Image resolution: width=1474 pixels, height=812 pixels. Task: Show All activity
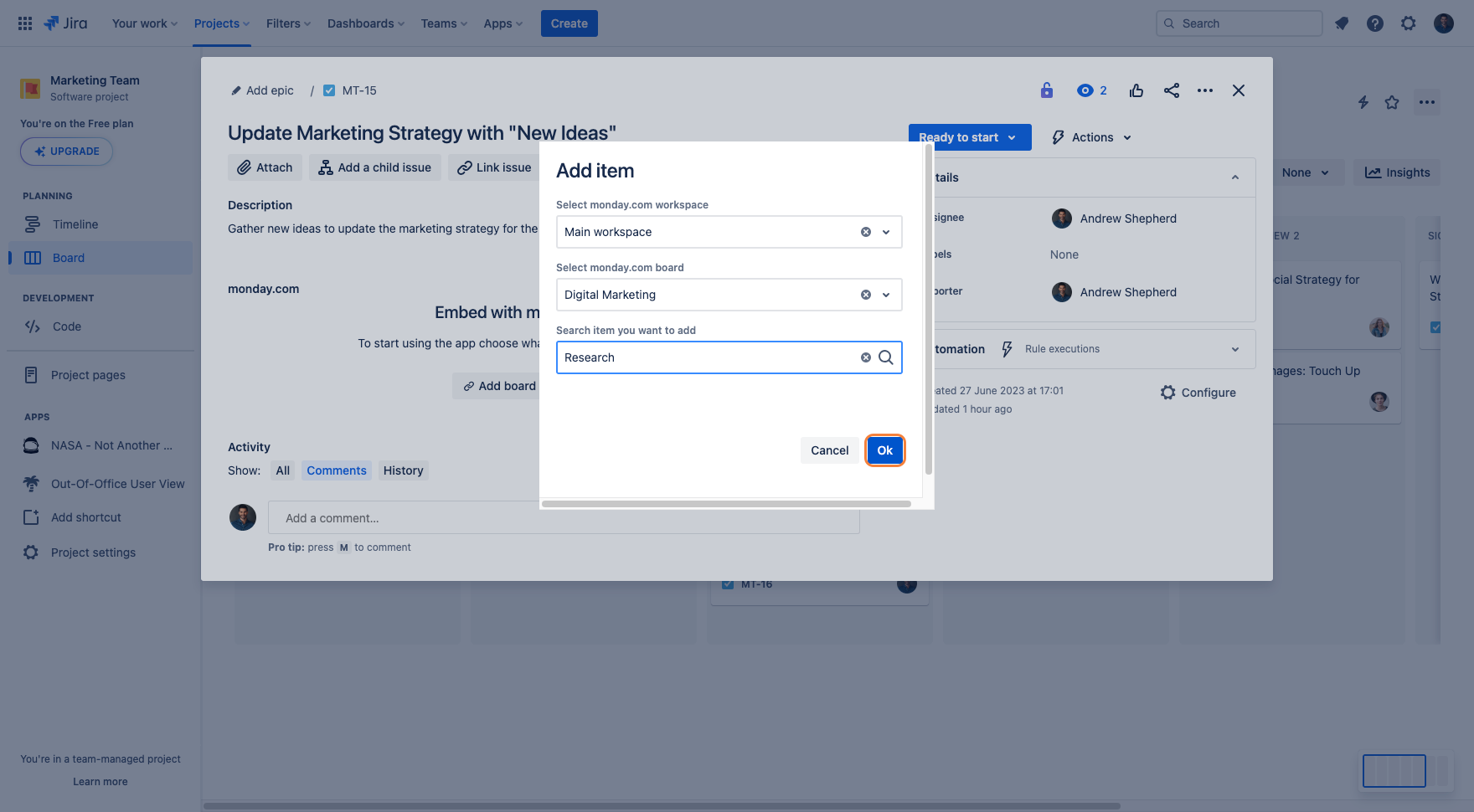(x=283, y=470)
